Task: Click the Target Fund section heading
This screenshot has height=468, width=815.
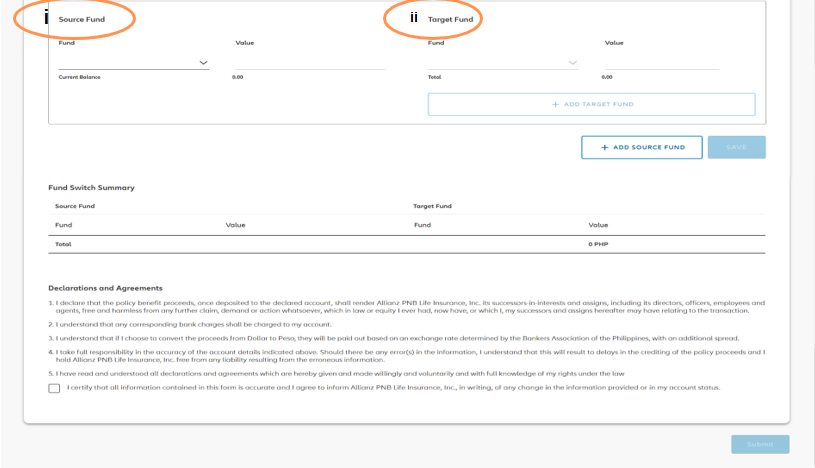Action: (x=450, y=20)
